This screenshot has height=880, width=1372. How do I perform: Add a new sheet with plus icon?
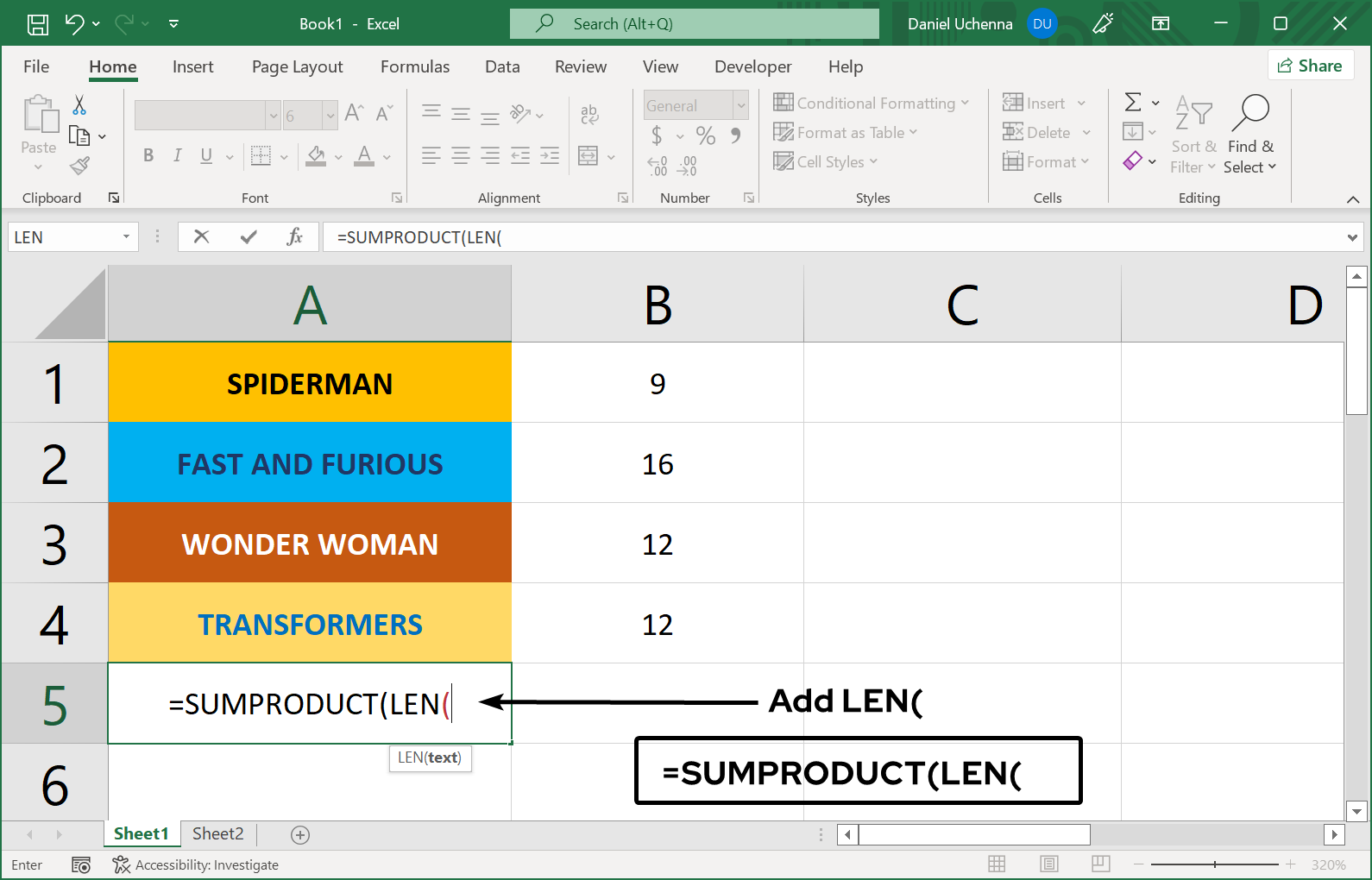pyautogui.click(x=300, y=834)
